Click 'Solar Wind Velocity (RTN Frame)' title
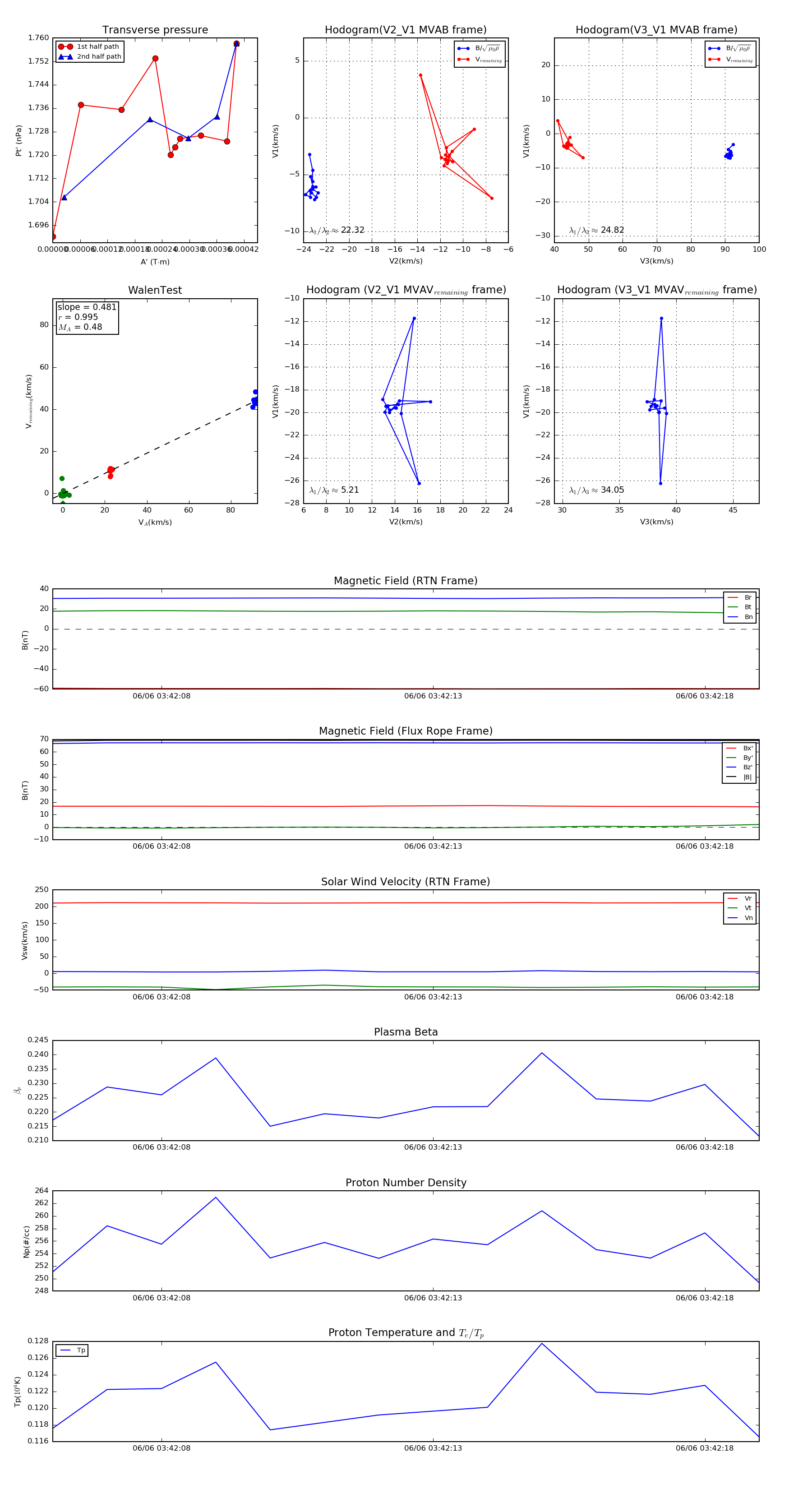The width and height of the screenshot is (812, 1489). tap(406, 882)
